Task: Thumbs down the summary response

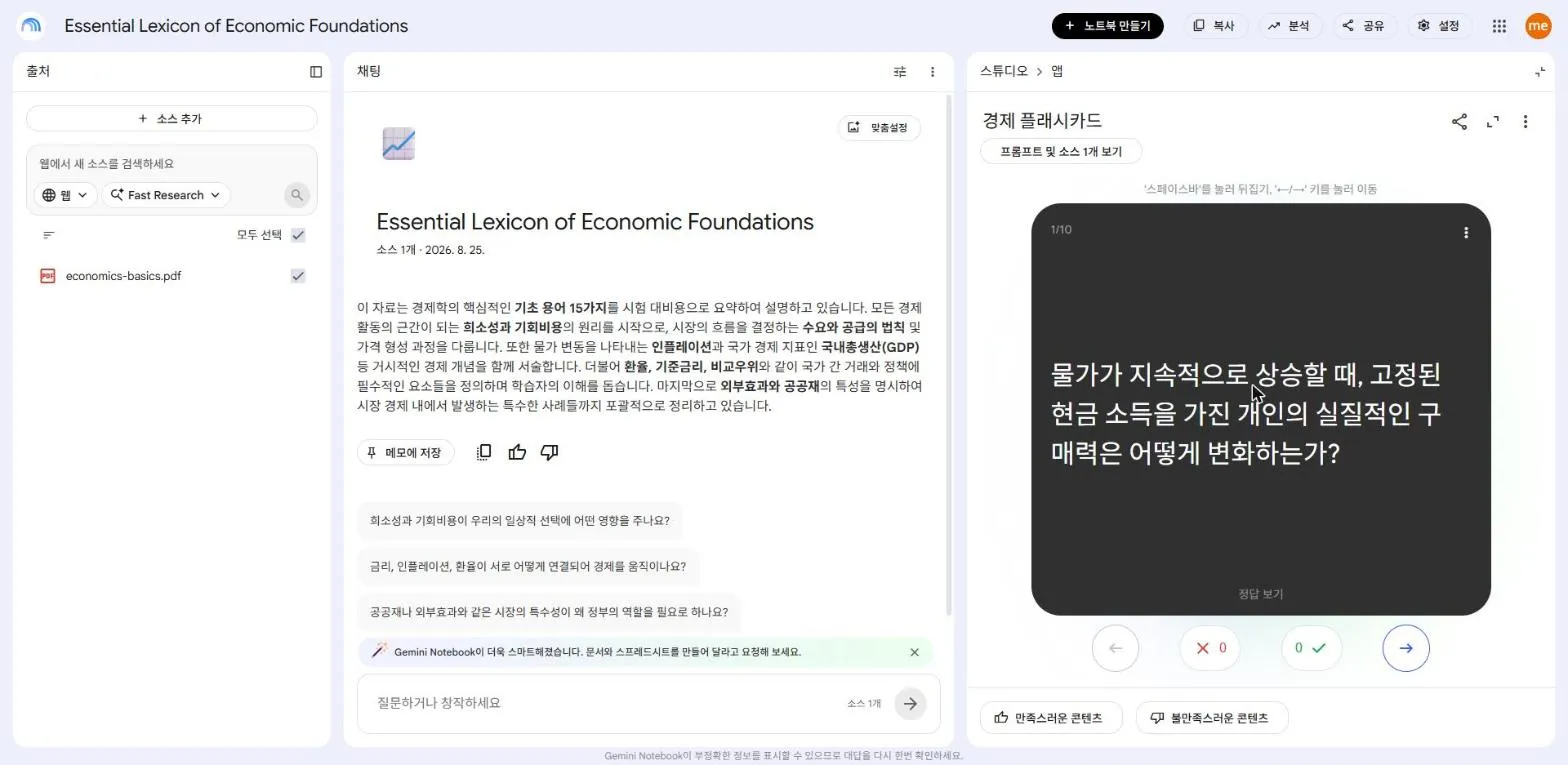Action: coord(549,452)
